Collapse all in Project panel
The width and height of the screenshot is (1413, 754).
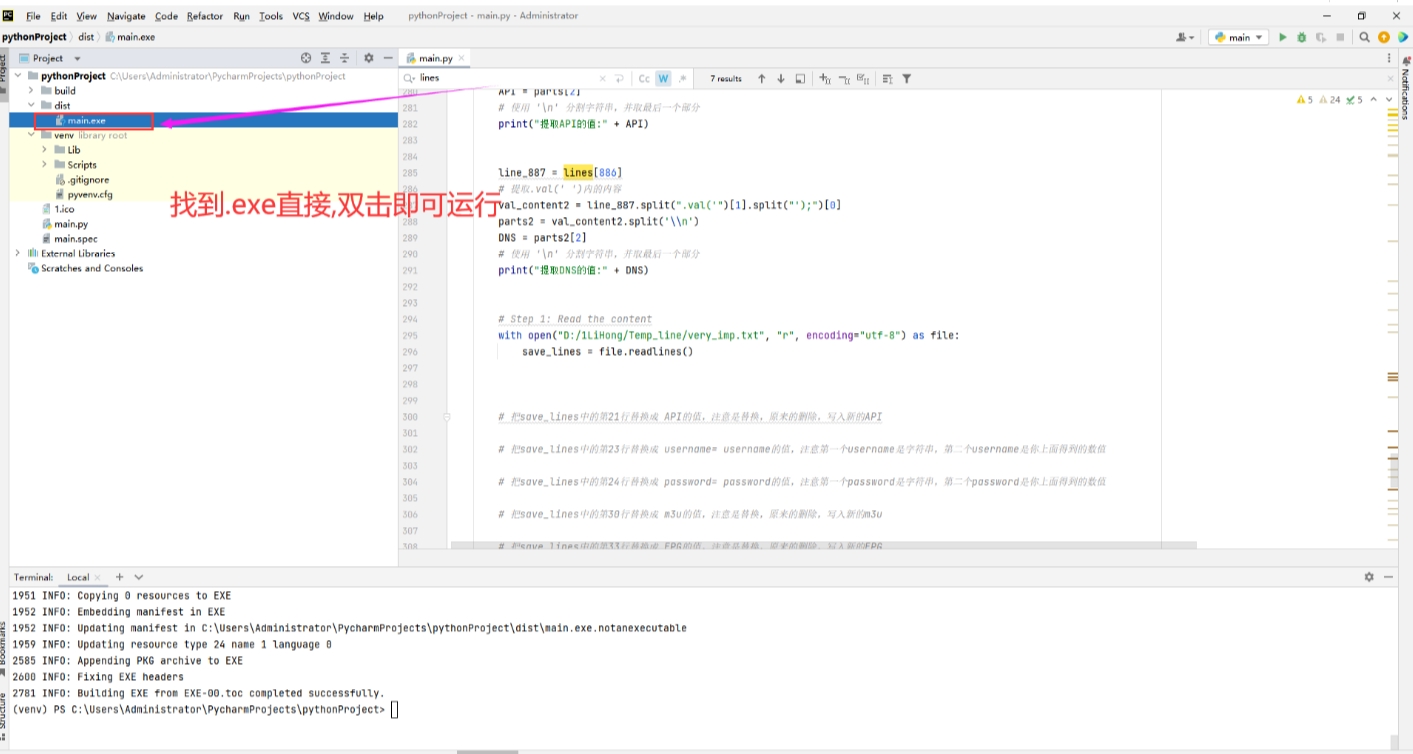coord(345,58)
